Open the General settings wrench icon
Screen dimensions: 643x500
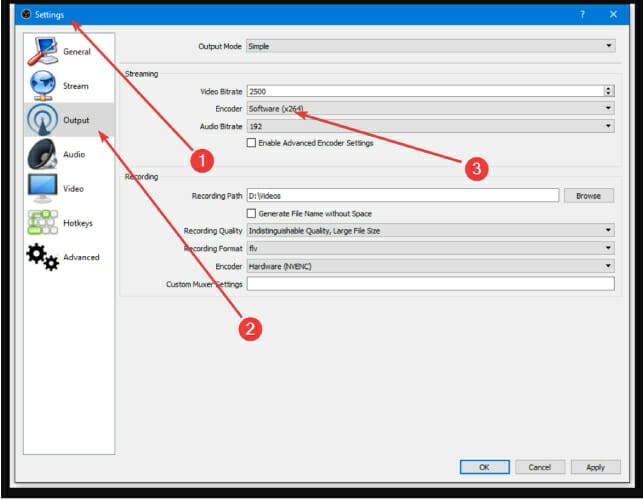[x=42, y=51]
